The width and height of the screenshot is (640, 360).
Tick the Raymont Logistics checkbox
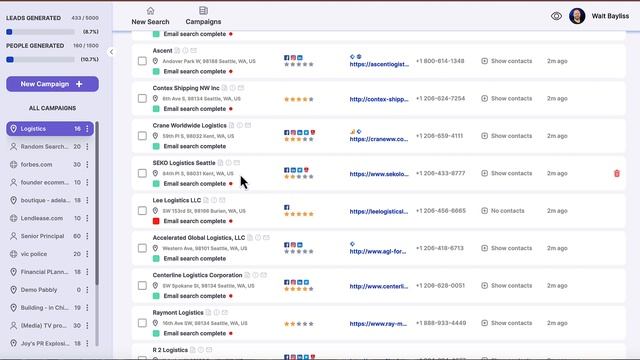(142, 323)
